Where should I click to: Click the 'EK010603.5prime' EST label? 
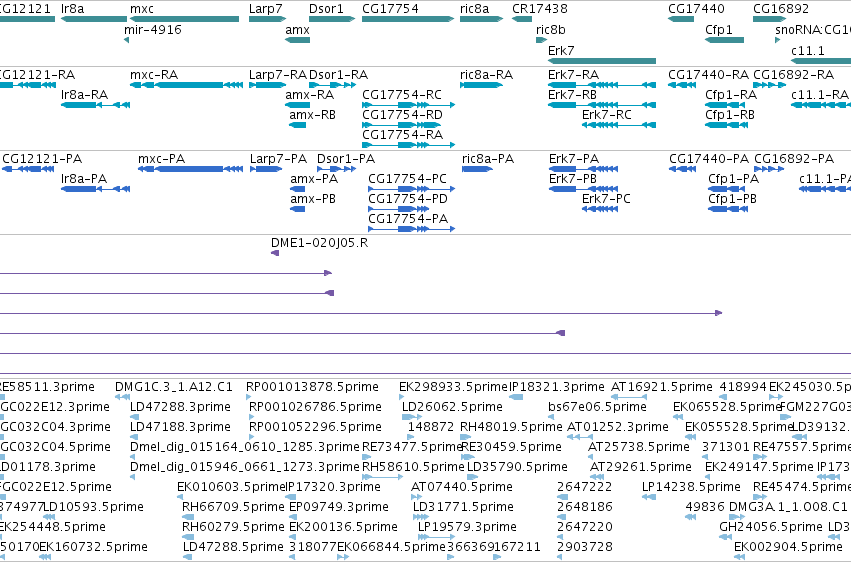click(231, 487)
